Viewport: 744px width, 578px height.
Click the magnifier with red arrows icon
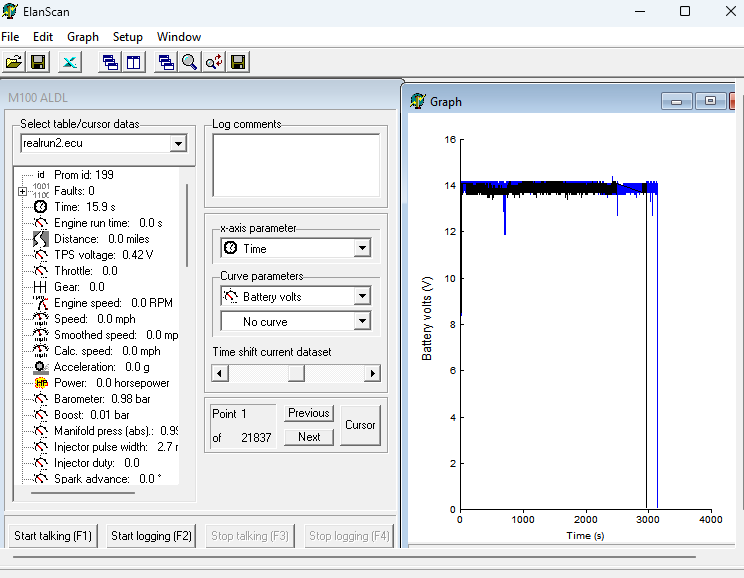[214, 62]
